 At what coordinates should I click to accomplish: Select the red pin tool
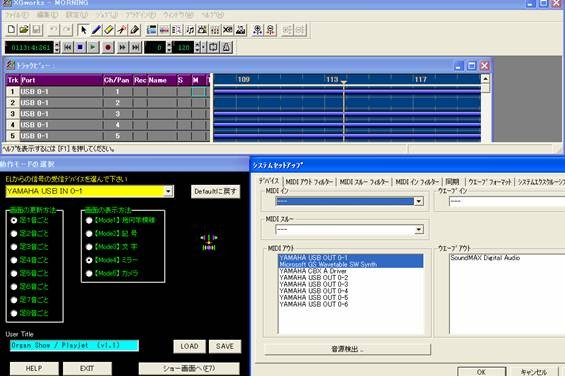[121, 30]
